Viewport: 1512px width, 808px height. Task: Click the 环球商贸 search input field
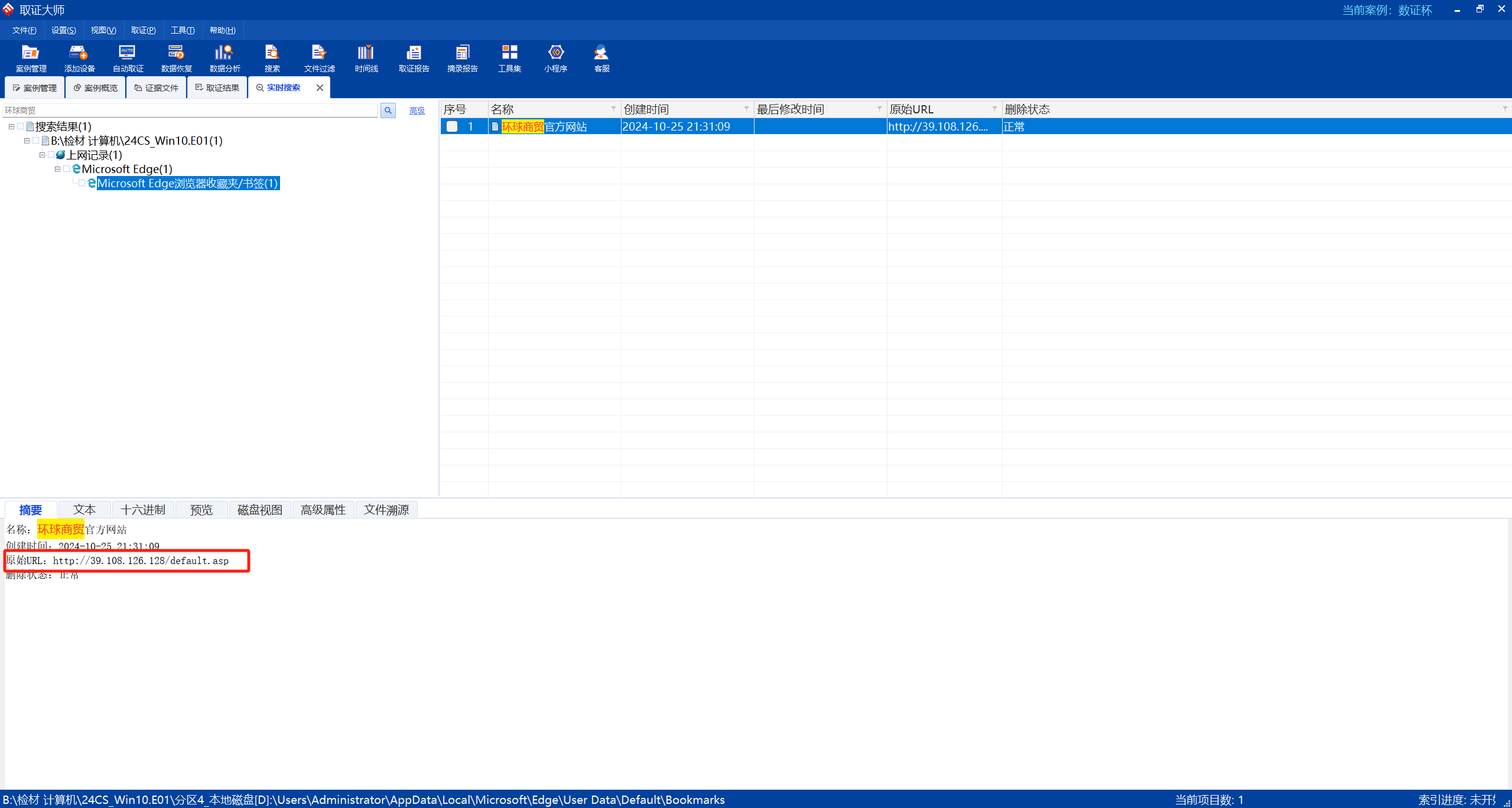(x=189, y=110)
